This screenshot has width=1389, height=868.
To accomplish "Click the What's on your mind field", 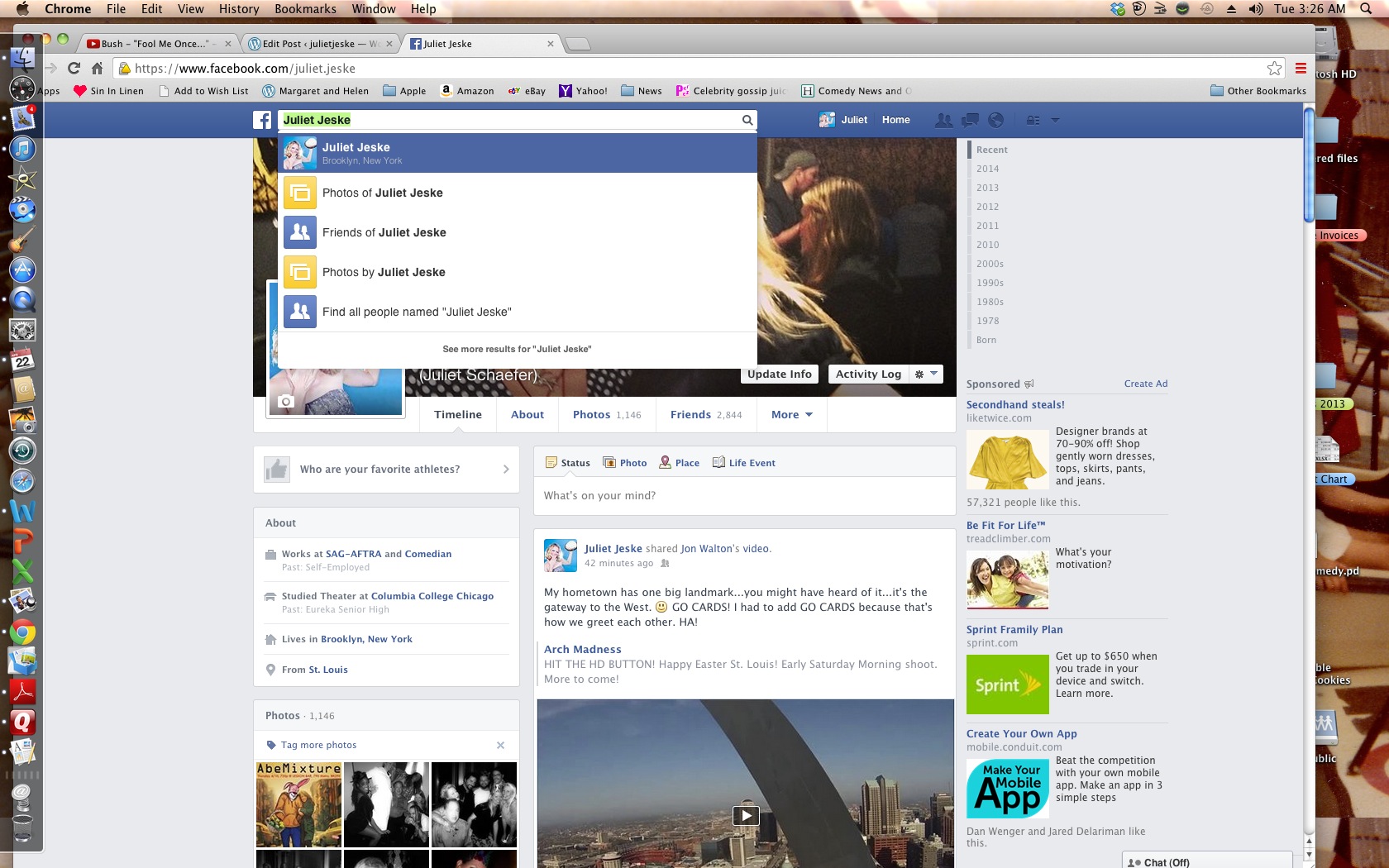I will pos(745,496).
